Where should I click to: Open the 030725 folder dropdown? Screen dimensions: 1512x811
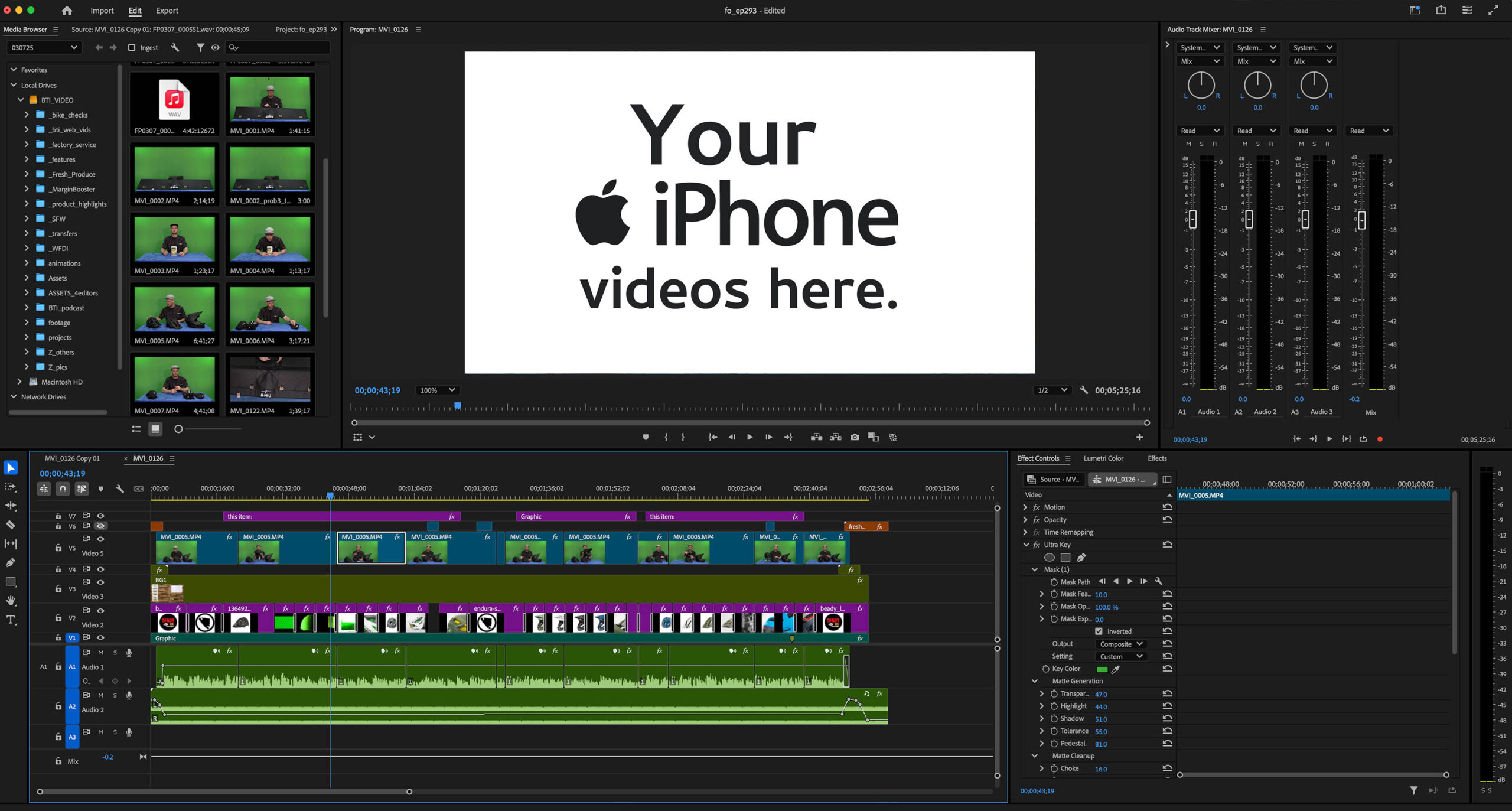coord(44,47)
